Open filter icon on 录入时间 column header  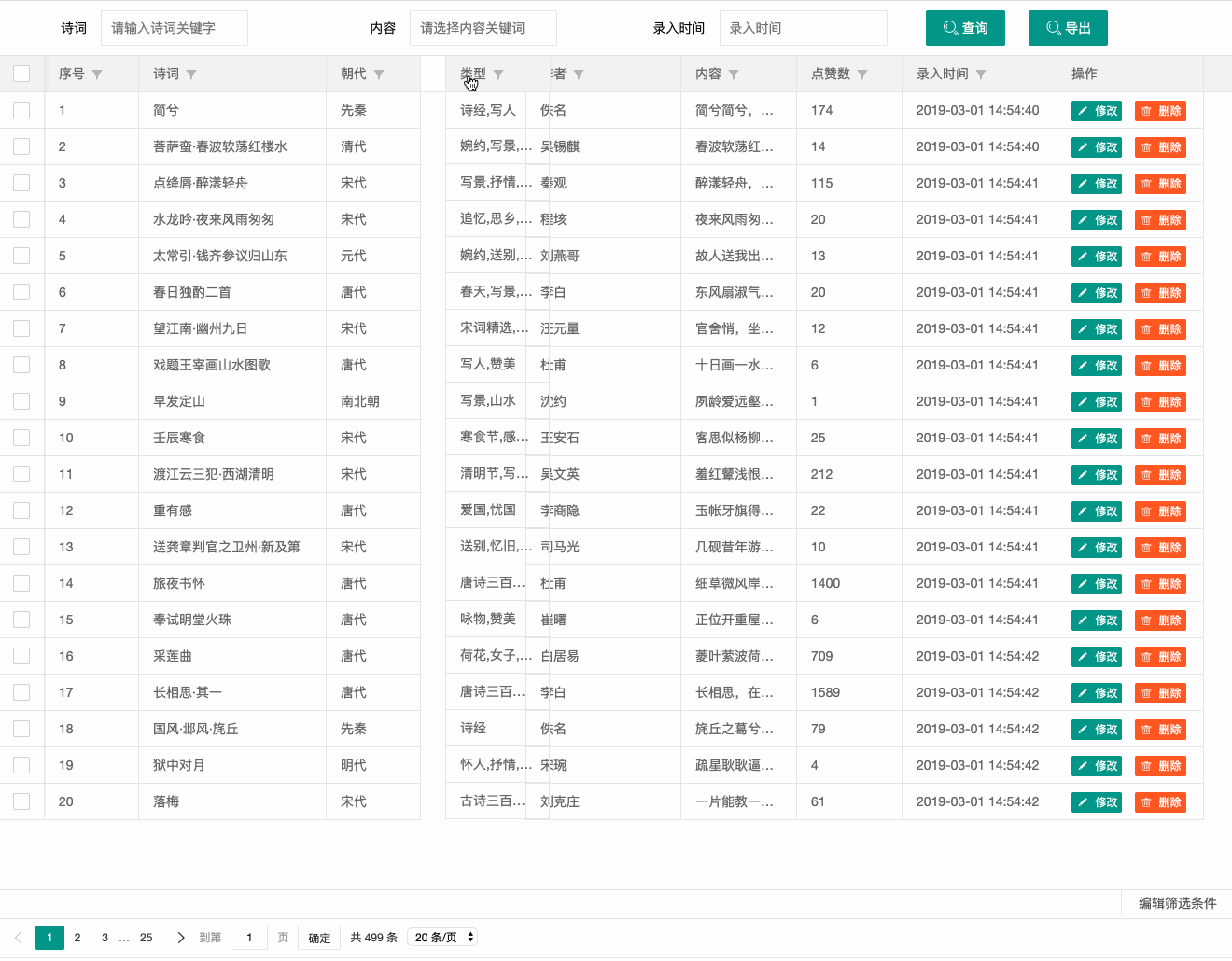(981, 75)
